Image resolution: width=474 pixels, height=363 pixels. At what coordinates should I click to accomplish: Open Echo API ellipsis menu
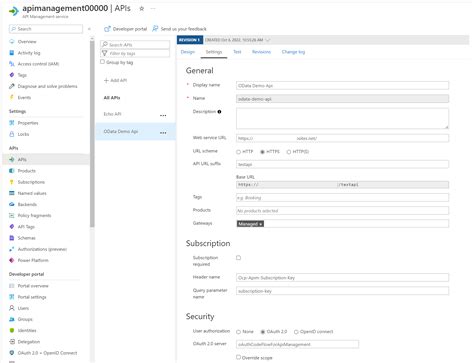[x=163, y=115]
